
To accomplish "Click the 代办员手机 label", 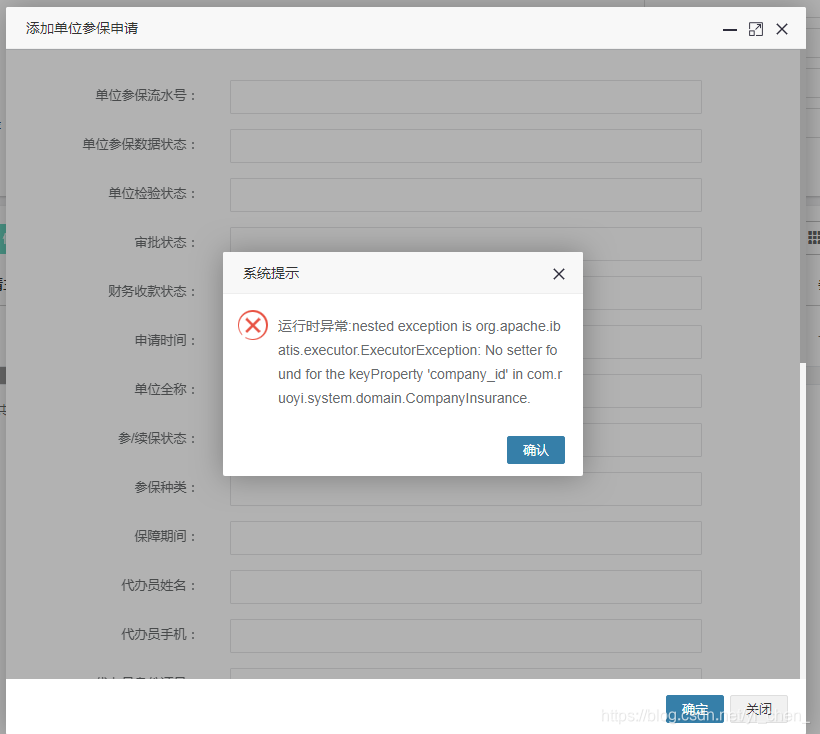I will [x=158, y=634].
